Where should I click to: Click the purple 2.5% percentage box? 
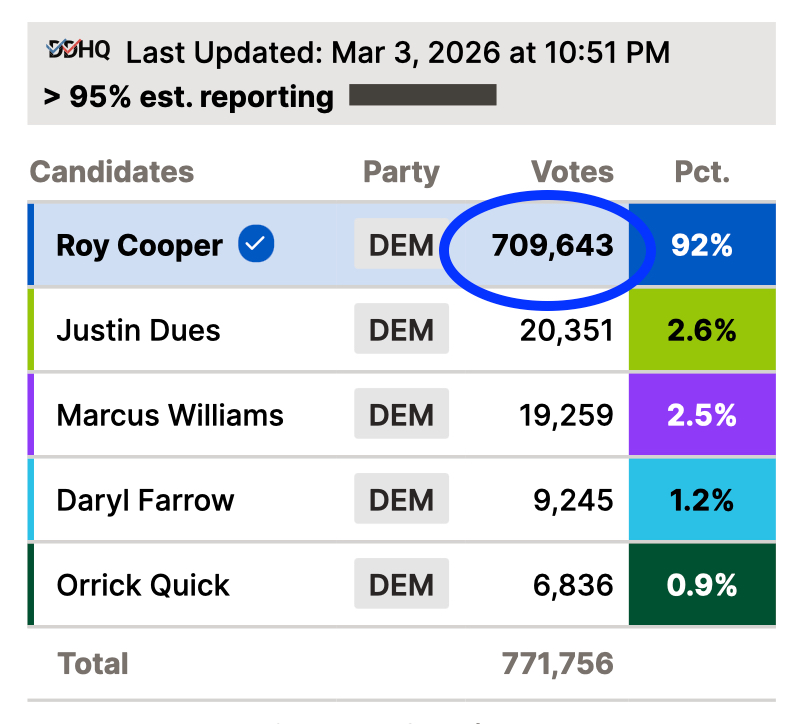click(x=702, y=415)
